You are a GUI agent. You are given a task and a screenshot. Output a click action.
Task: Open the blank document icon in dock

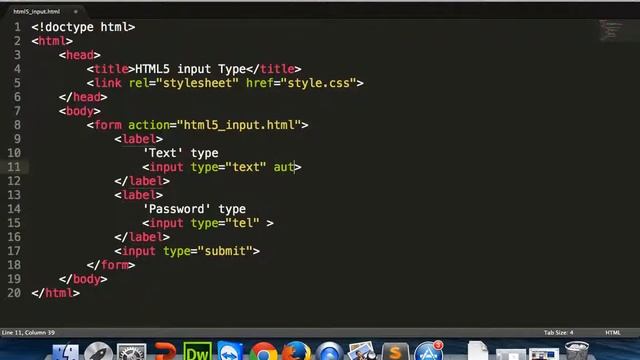478,352
